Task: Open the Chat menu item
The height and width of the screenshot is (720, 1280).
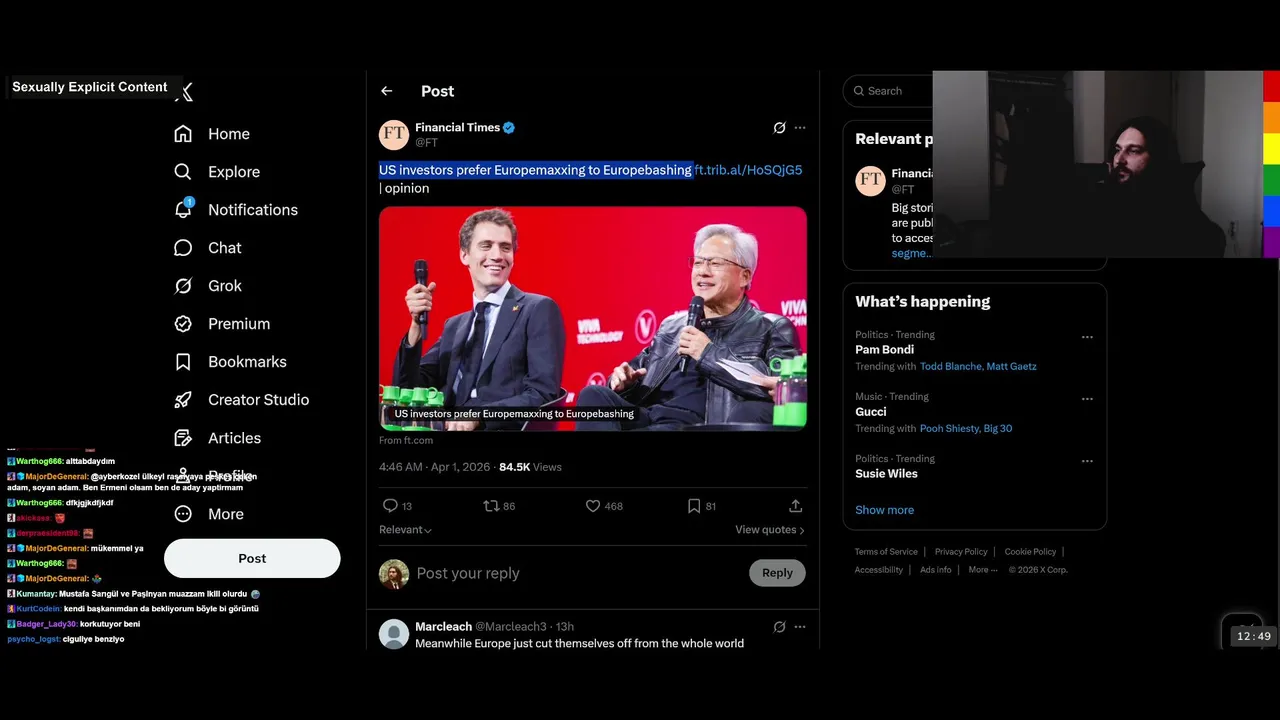Action: (225, 248)
